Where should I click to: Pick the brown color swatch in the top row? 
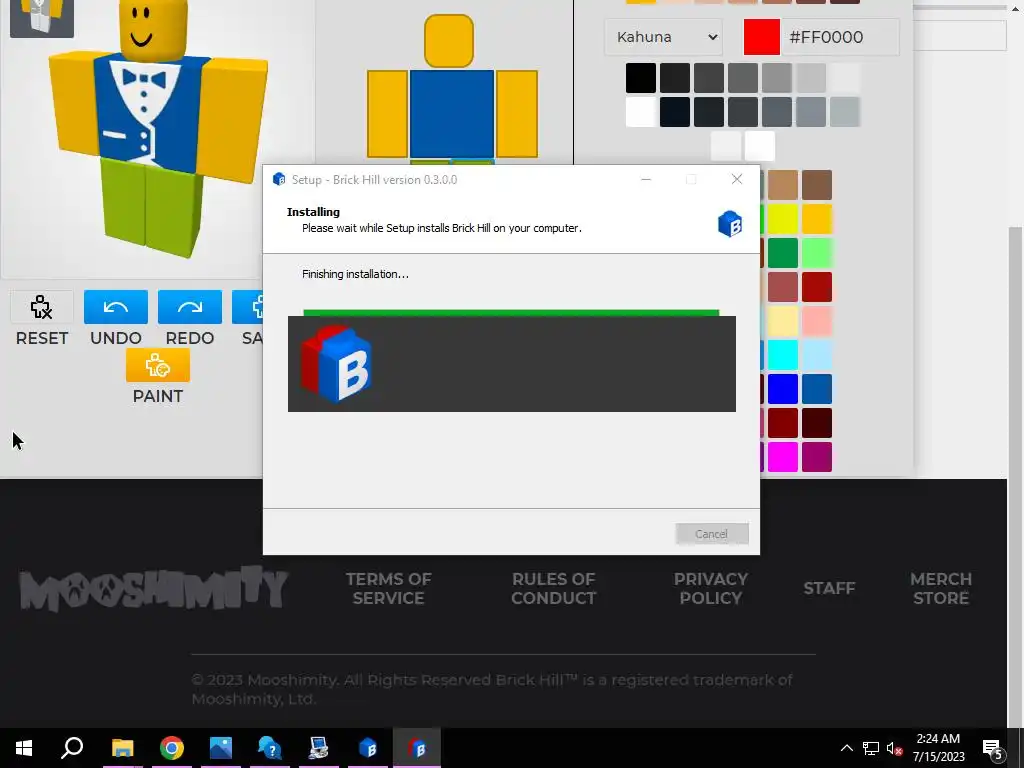(817, 185)
